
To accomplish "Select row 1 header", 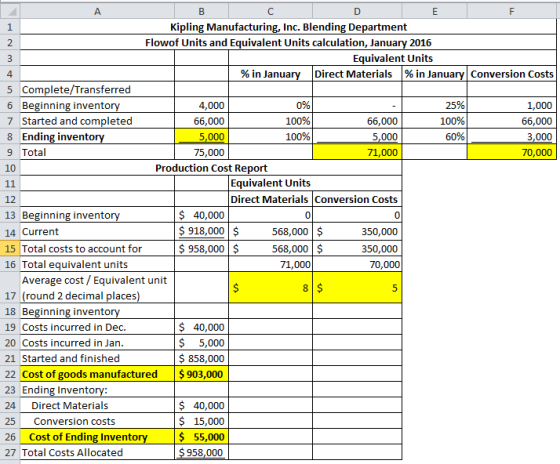I will coord(10,27).
